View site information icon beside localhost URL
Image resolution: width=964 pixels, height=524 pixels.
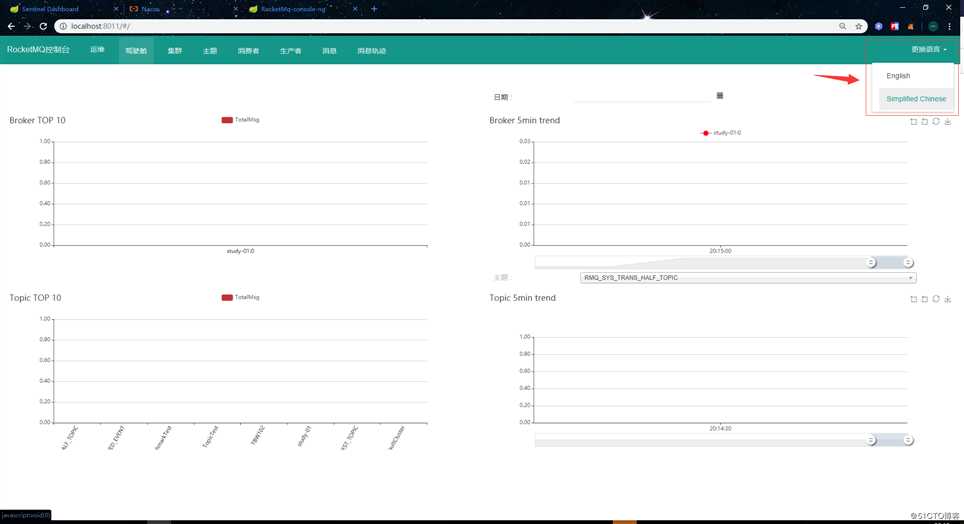pyautogui.click(x=63, y=26)
